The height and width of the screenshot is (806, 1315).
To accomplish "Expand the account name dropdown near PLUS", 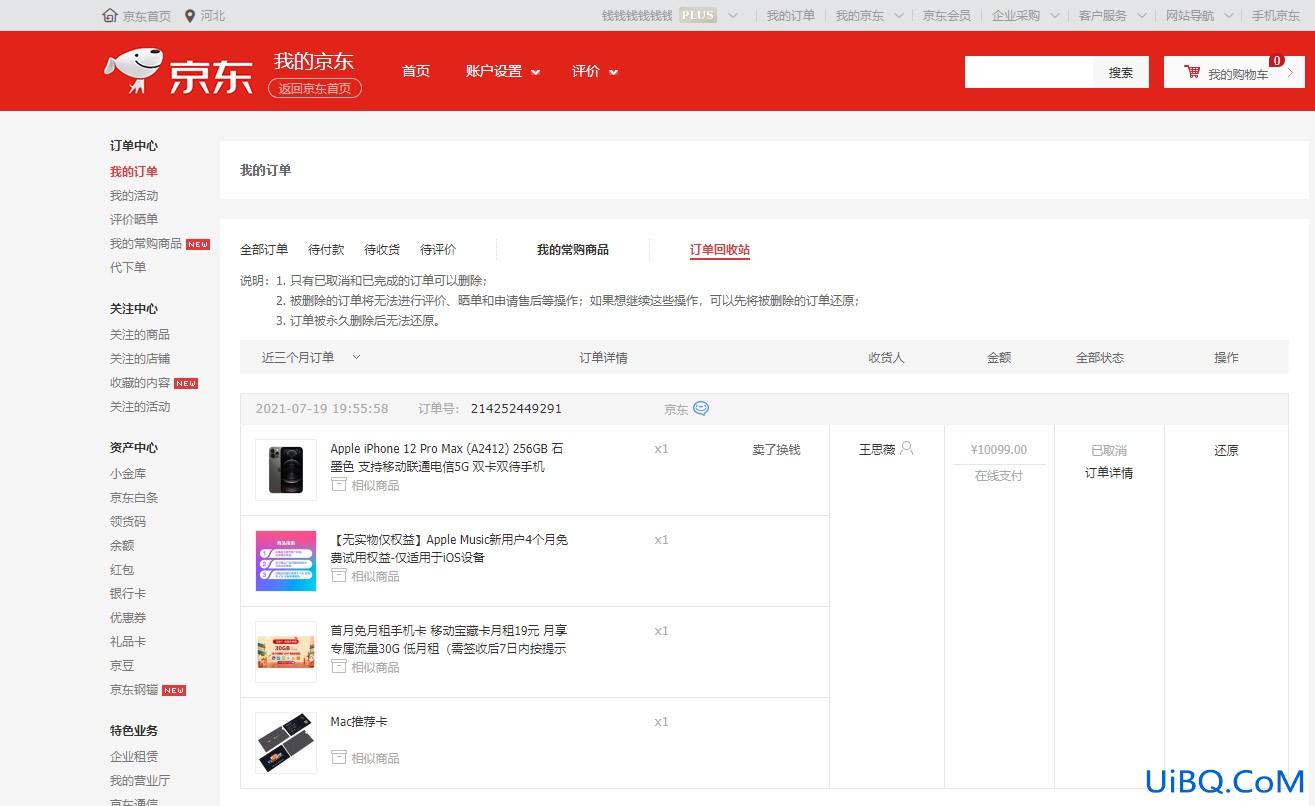I will [733, 15].
